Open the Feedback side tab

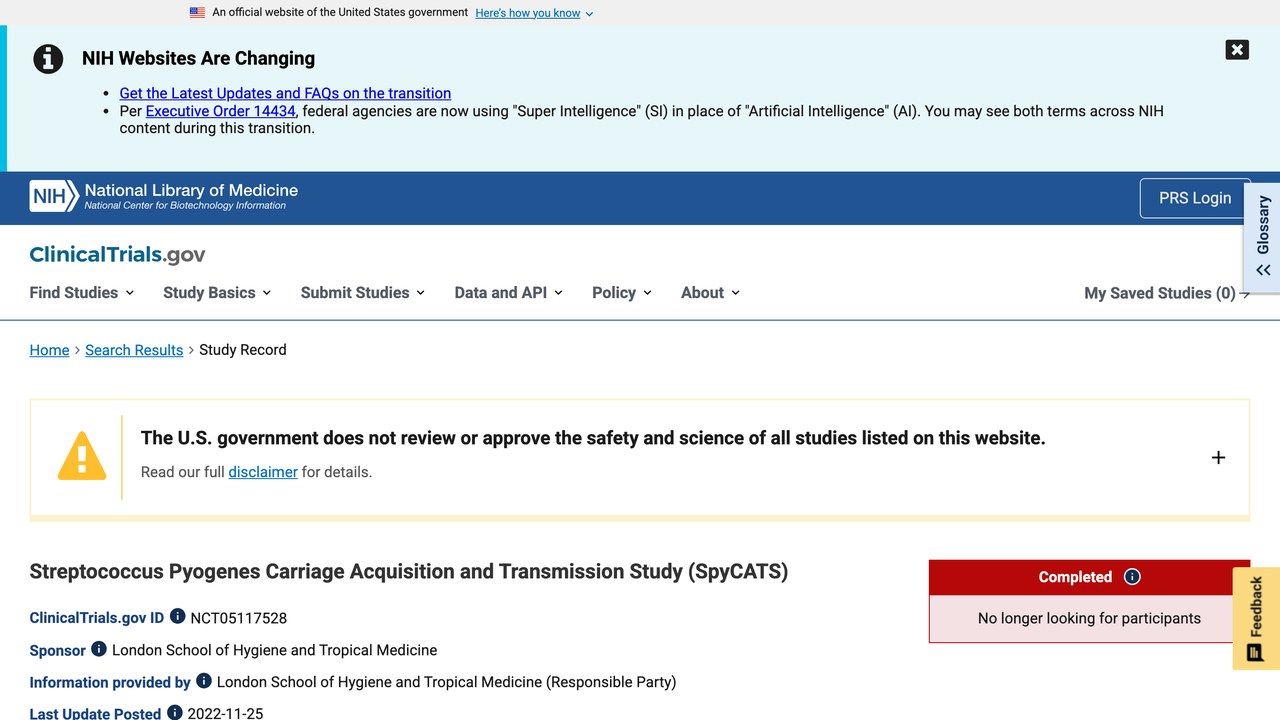click(x=1256, y=618)
